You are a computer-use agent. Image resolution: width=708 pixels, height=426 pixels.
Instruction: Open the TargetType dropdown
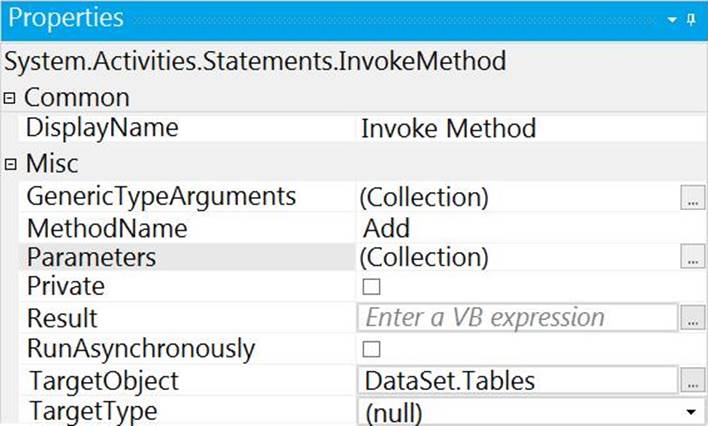689,411
